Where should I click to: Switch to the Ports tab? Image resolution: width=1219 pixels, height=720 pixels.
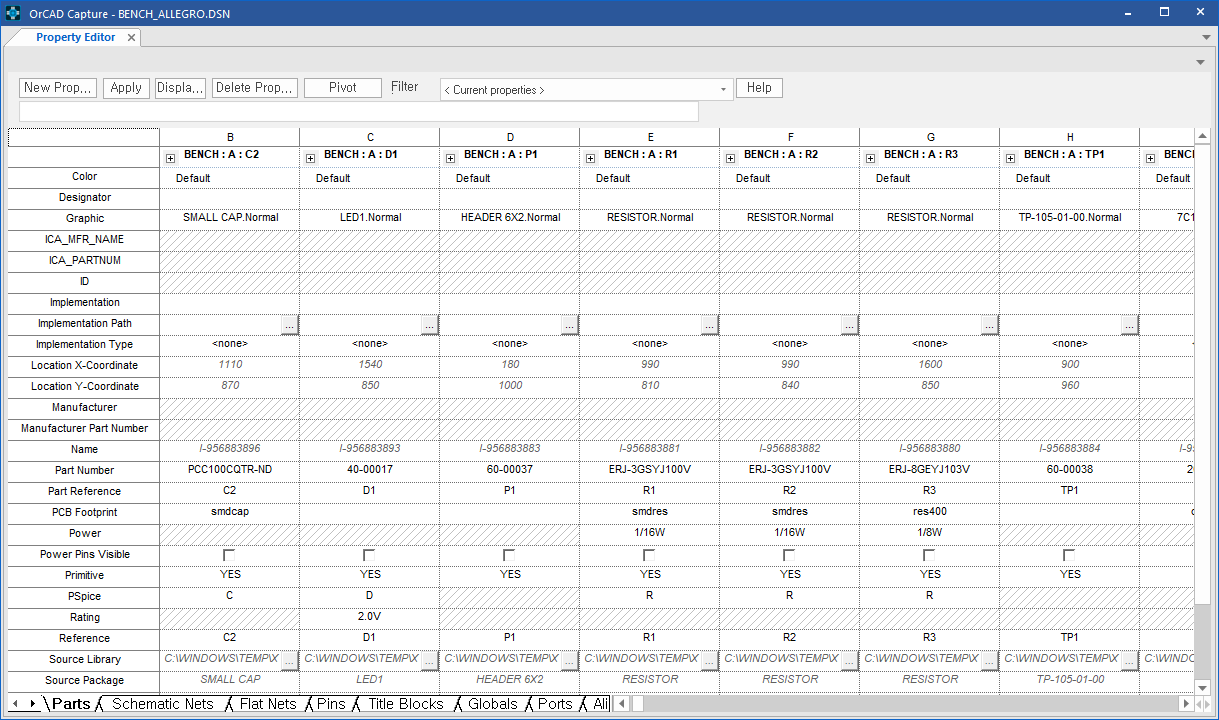(555, 704)
